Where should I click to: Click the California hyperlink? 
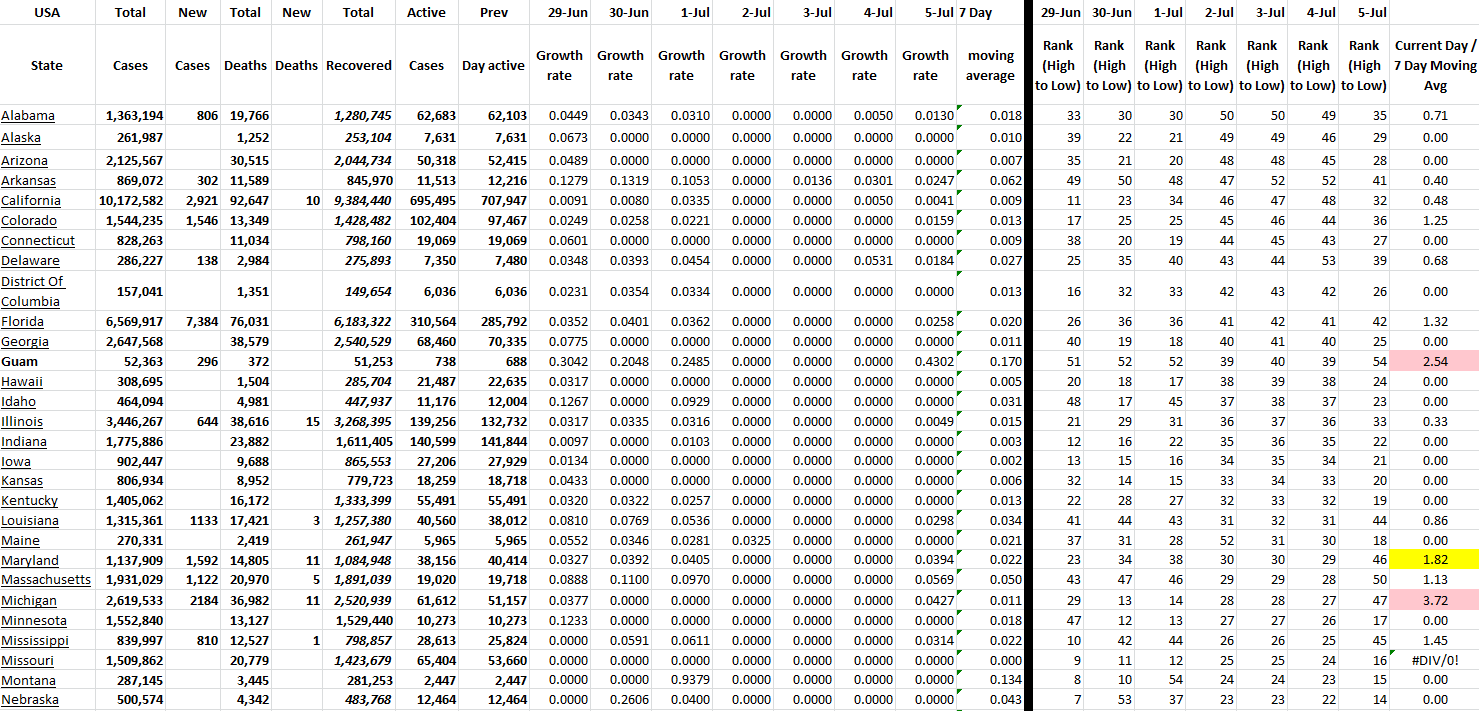pos(30,201)
